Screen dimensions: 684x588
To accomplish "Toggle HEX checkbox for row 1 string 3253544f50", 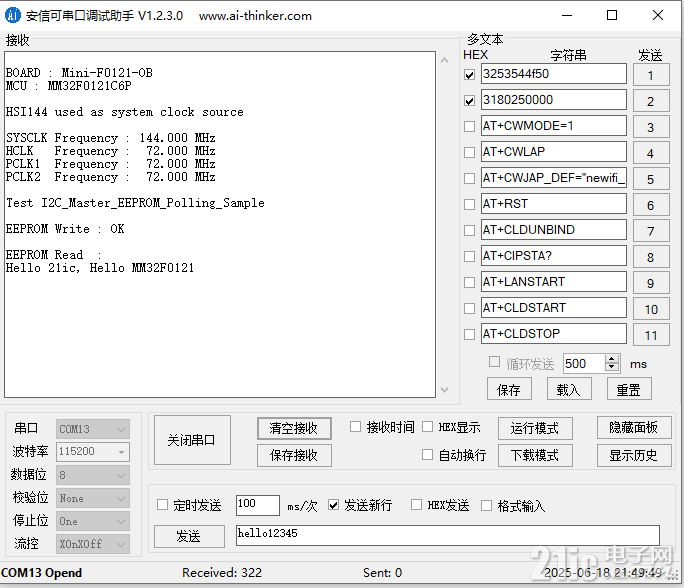I will [469, 75].
